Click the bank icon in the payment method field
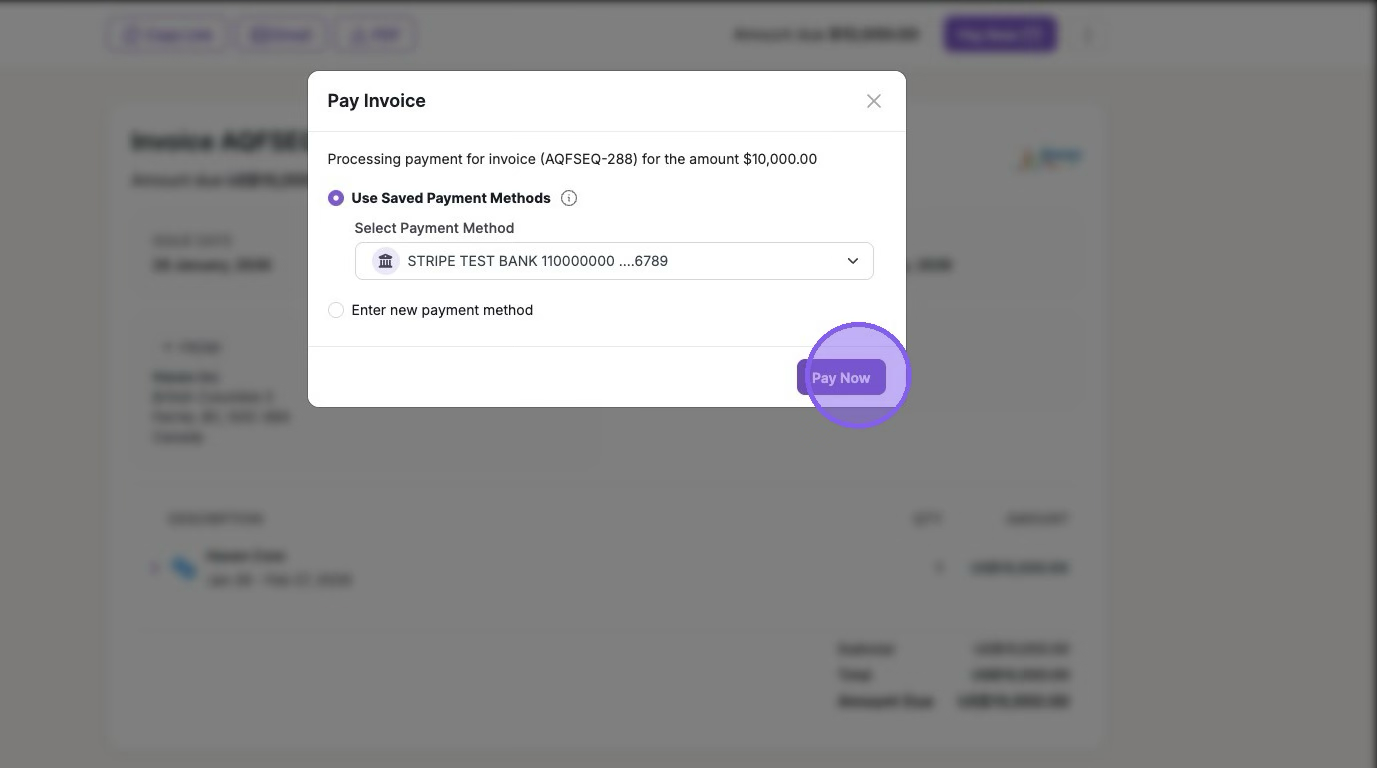Viewport: 1377px width, 768px height. (385, 261)
